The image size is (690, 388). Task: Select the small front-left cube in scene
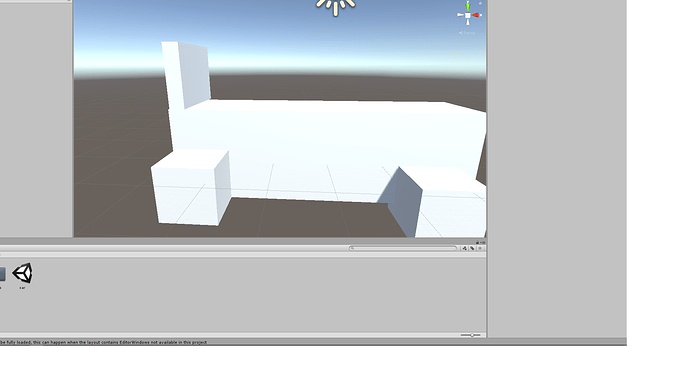tap(191, 187)
